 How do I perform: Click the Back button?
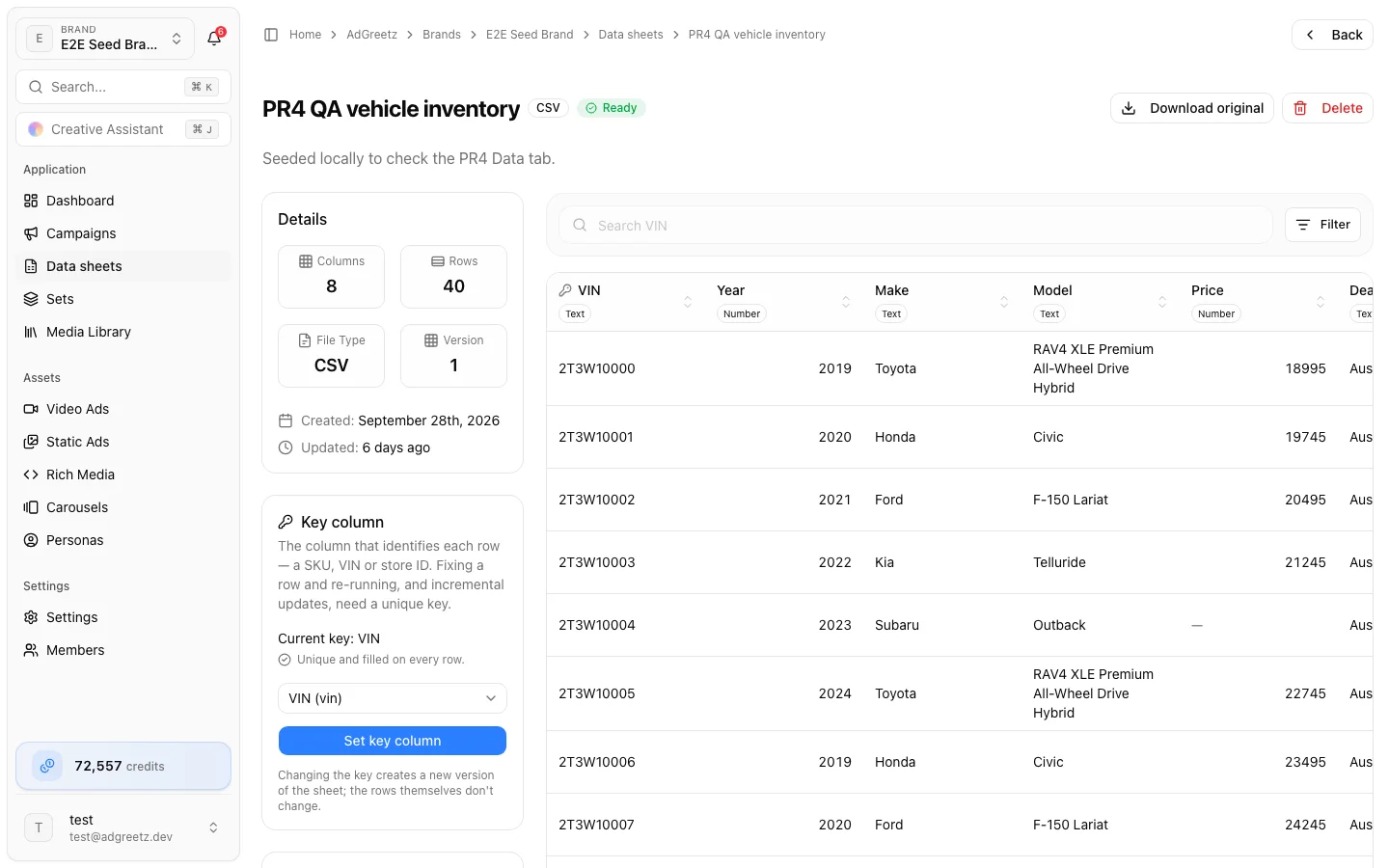pyautogui.click(x=1332, y=35)
